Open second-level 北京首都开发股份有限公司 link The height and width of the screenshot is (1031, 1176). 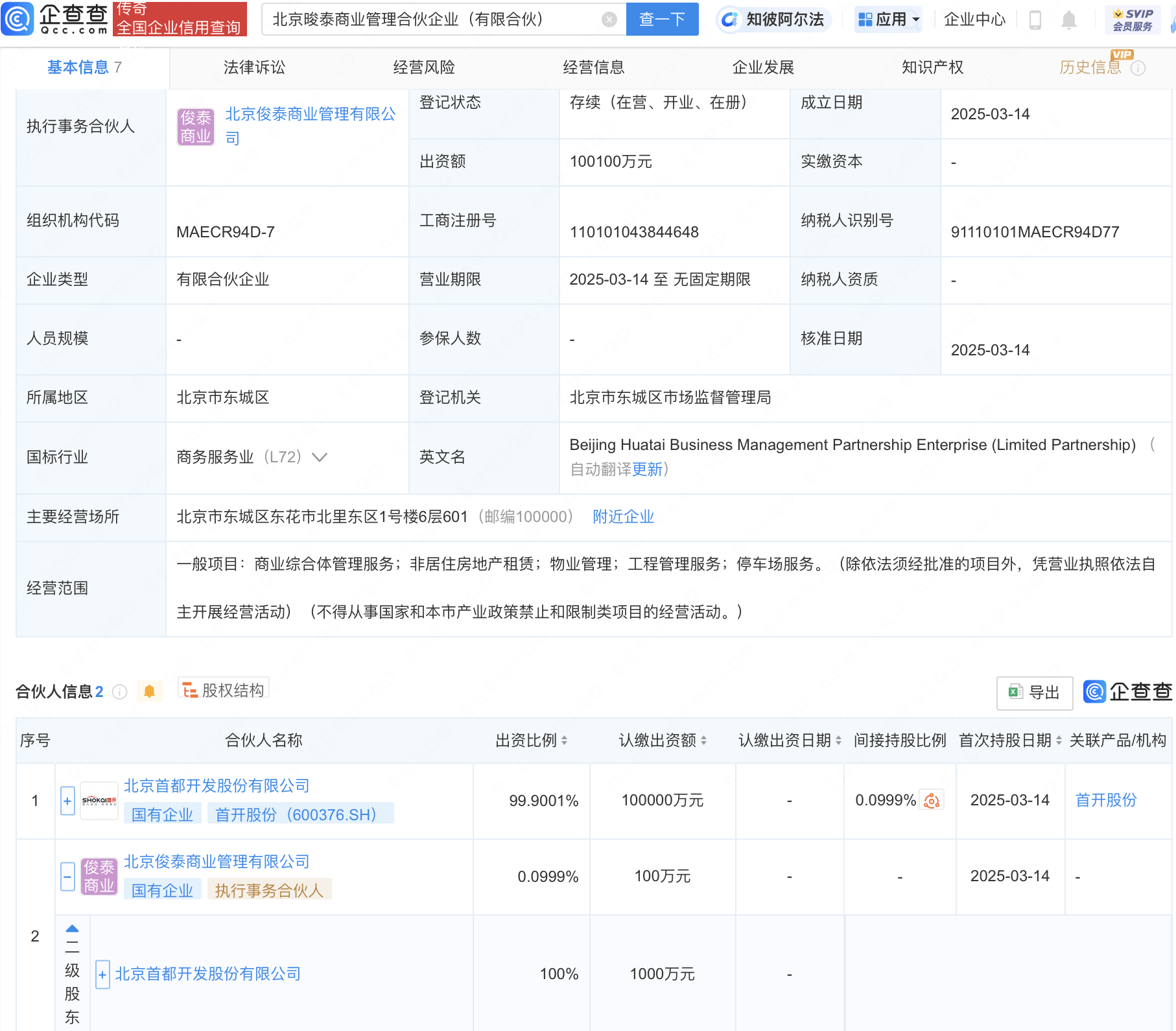click(208, 974)
